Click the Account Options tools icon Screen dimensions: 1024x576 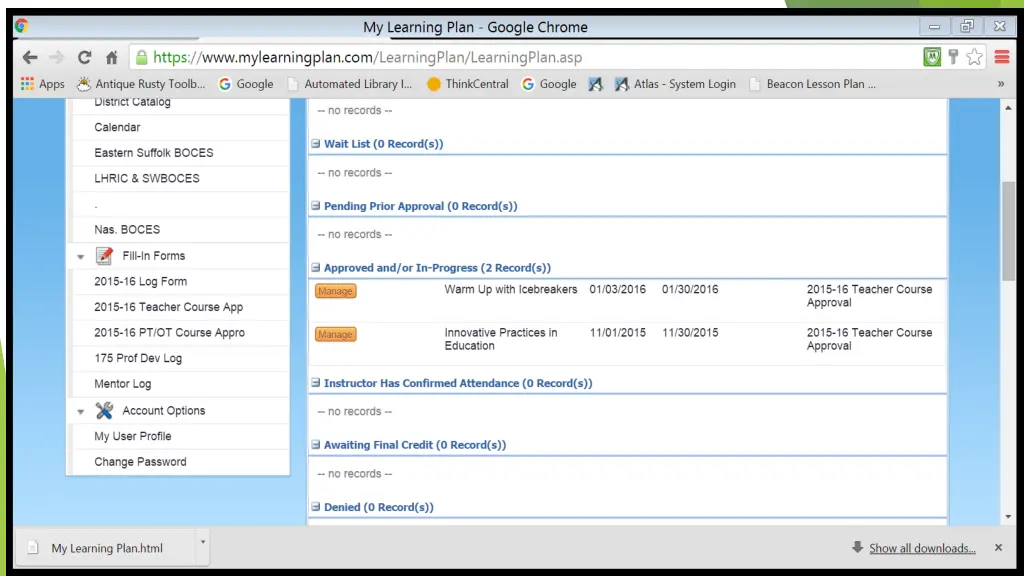[104, 411]
